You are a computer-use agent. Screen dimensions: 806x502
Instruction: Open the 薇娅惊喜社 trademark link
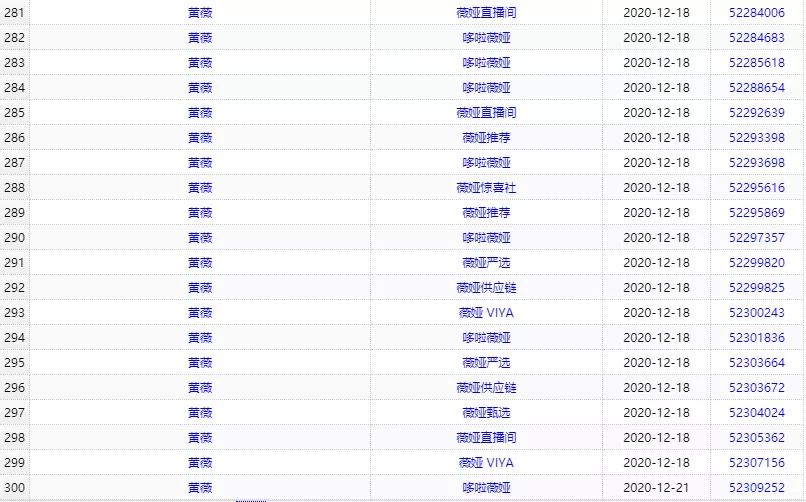(x=486, y=188)
